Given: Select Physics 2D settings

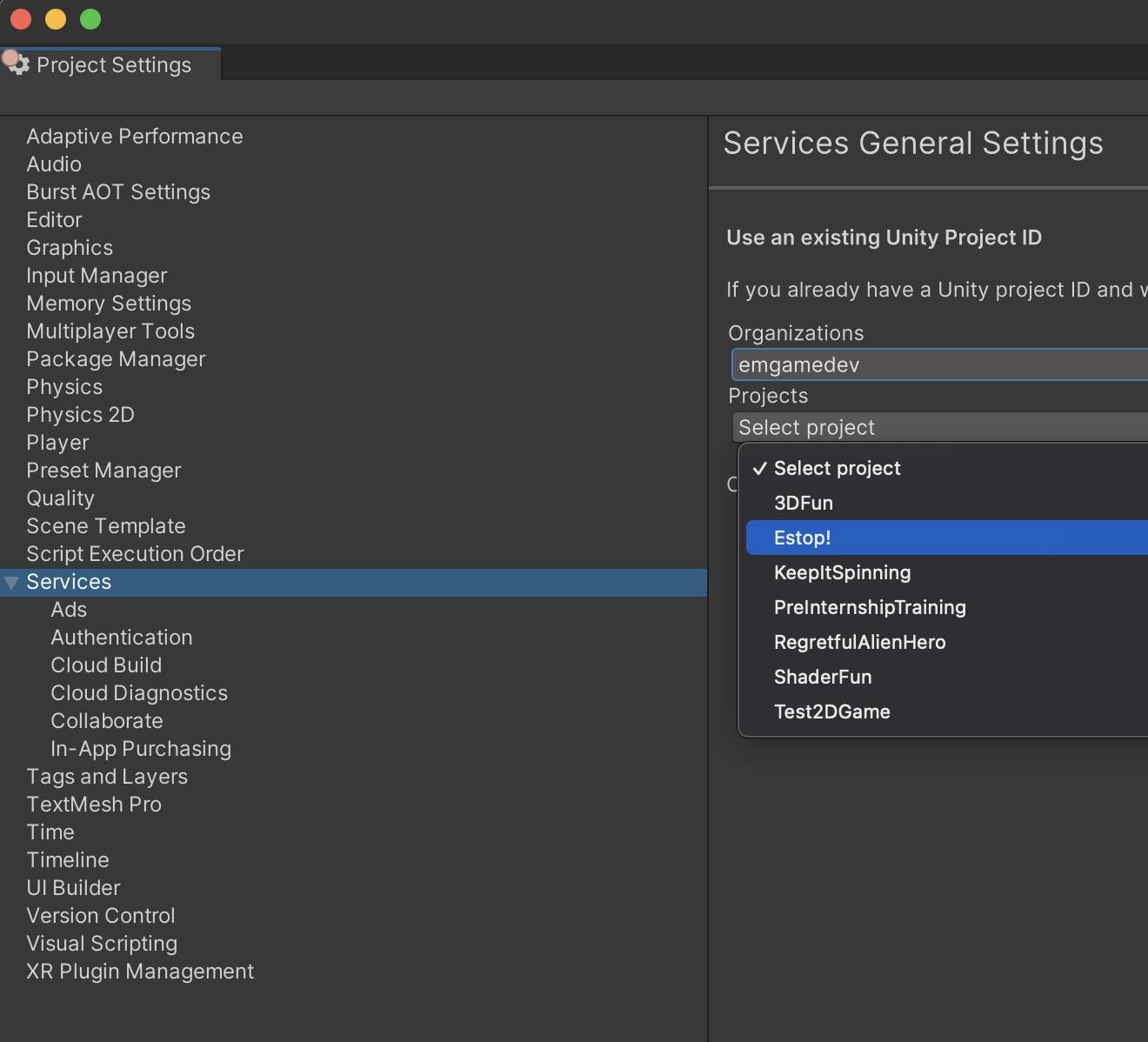Looking at the screenshot, I should [x=80, y=415].
